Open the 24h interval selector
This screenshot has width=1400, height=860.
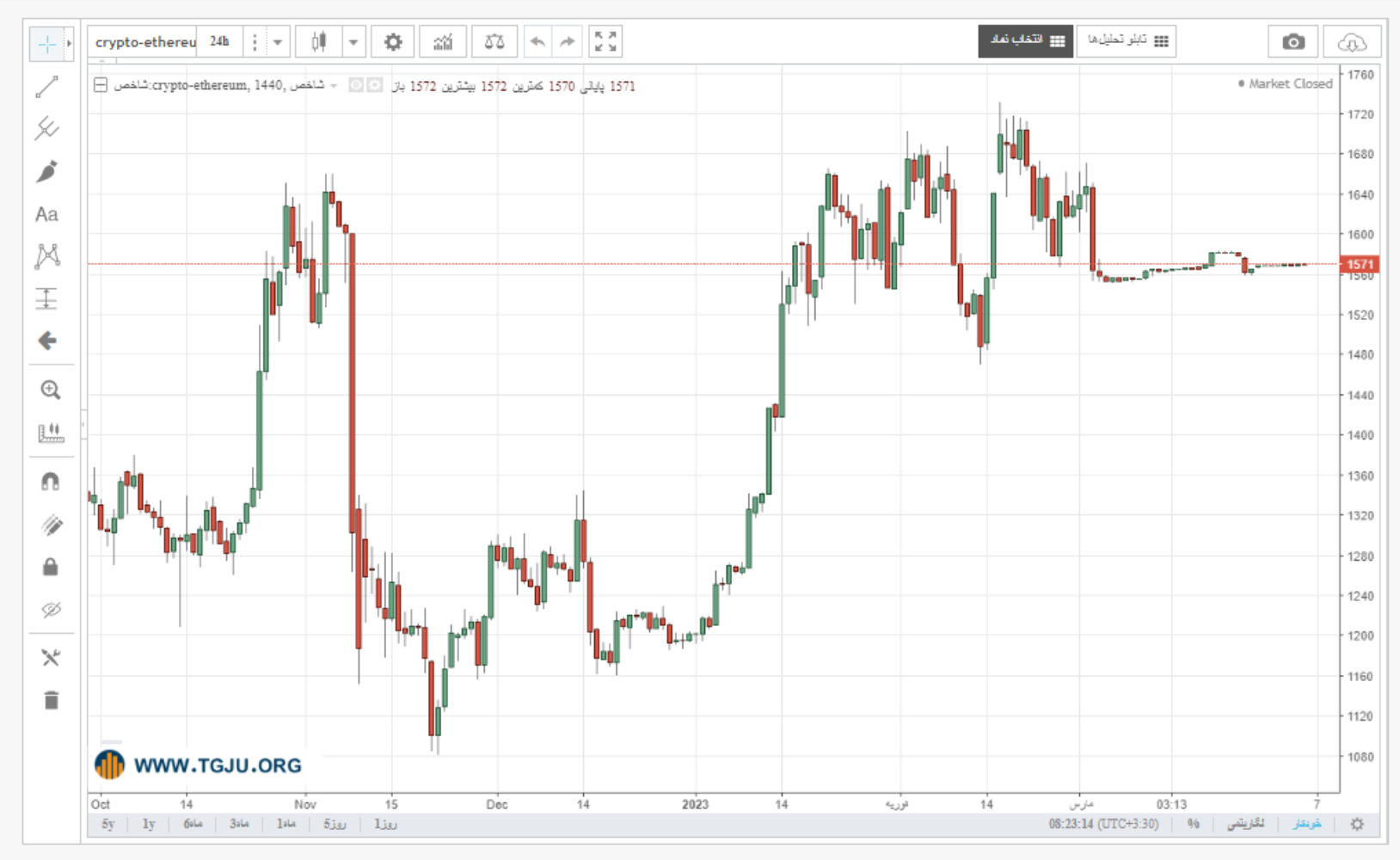pos(219,41)
